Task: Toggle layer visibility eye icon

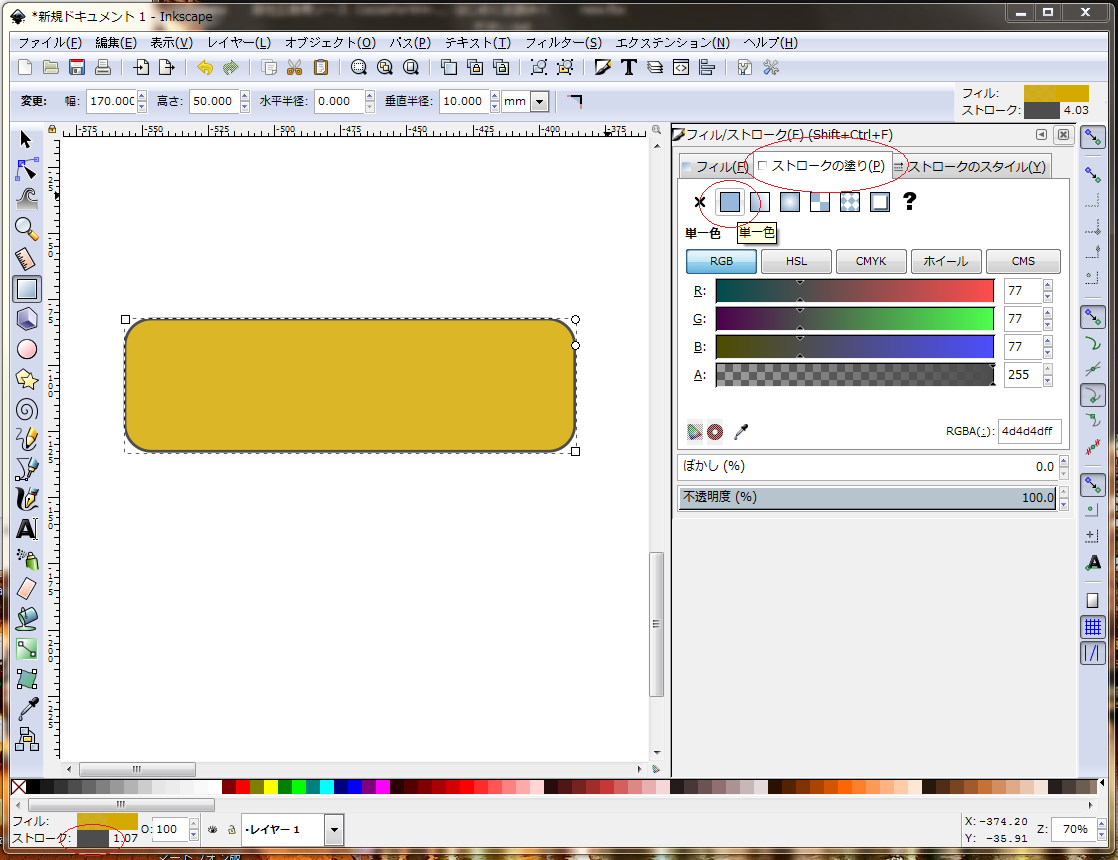Action: pos(212,829)
